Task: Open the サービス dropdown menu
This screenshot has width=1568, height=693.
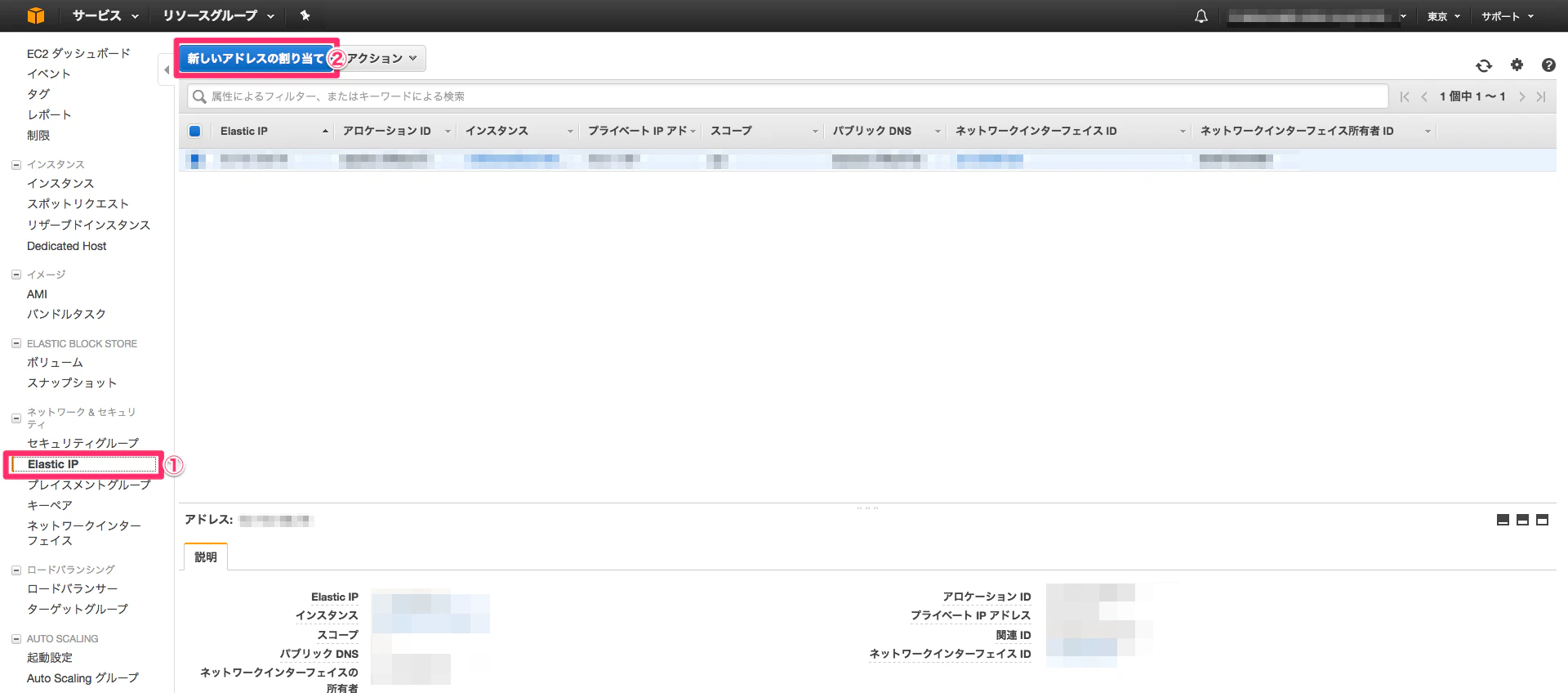Action: tap(105, 16)
